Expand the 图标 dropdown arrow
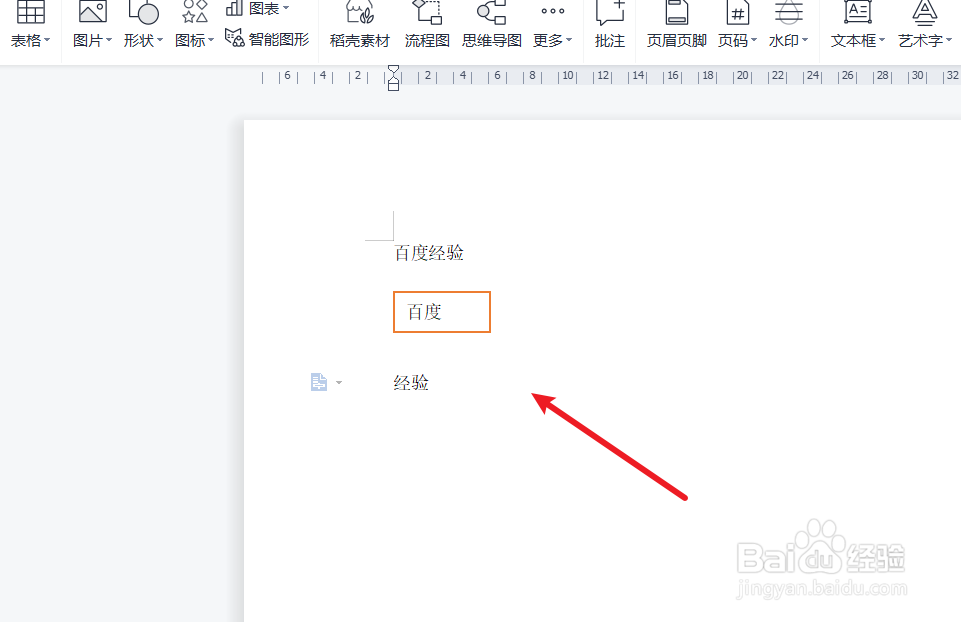The width and height of the screenshot is (961, 622). 211,40
